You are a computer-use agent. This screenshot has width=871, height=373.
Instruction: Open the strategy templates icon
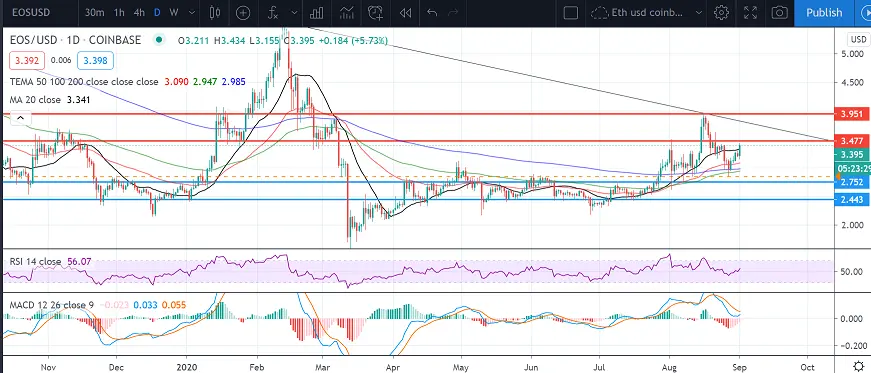coord(347,13)
